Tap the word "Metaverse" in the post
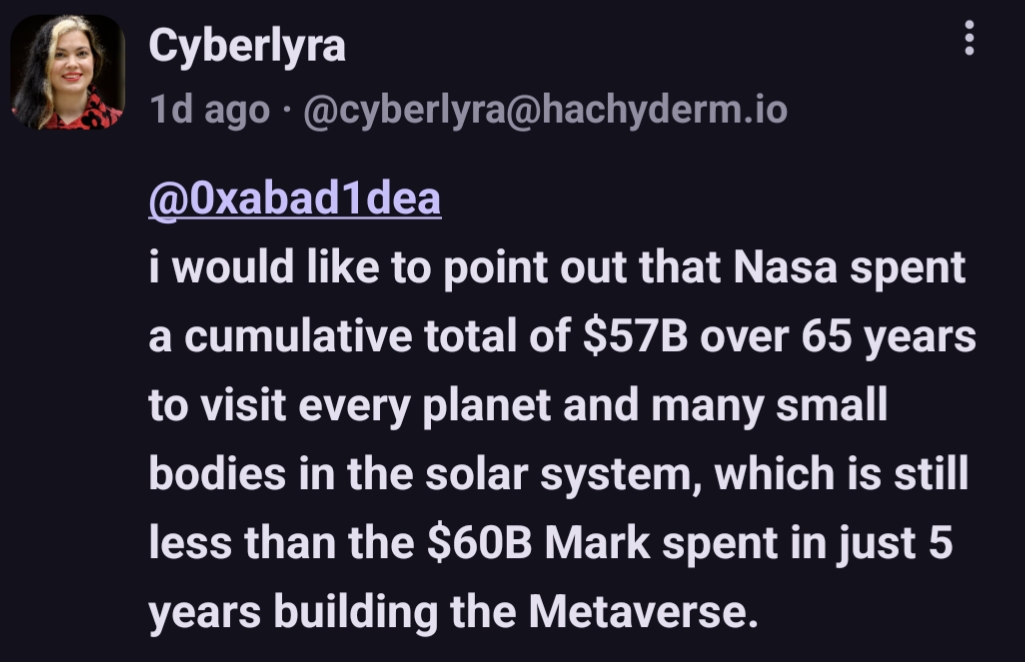 pyautogui.click(x=636, y=612)
